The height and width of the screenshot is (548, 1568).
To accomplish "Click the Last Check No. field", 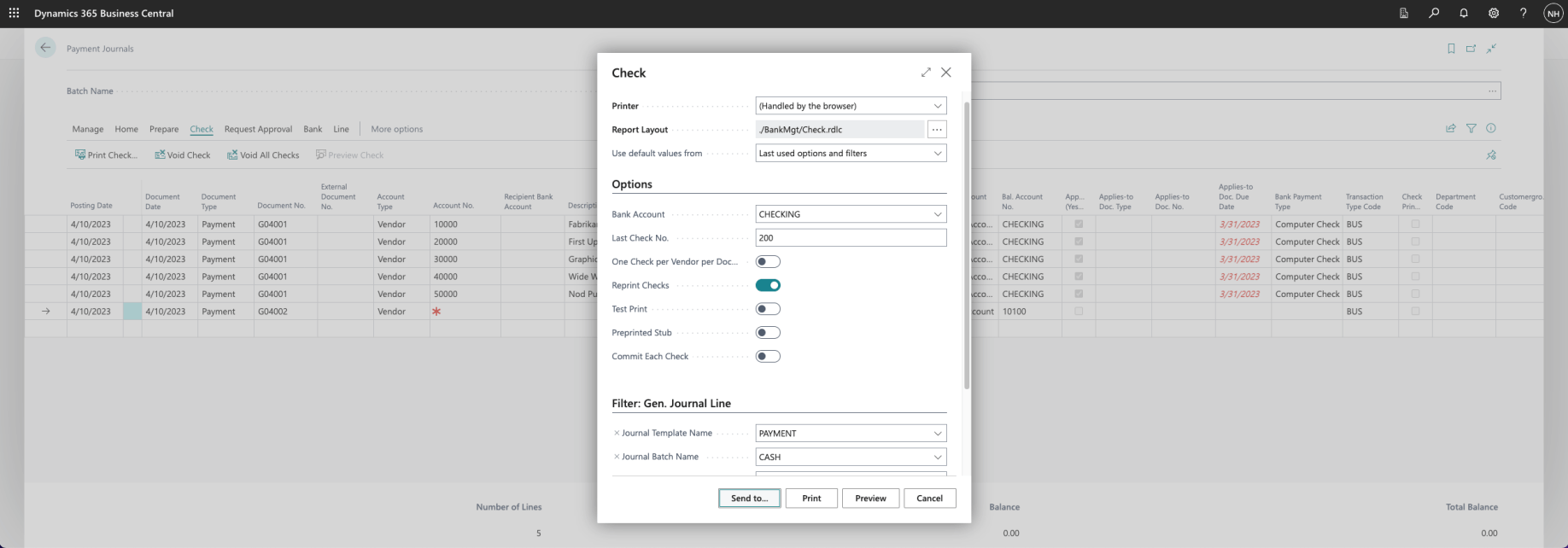I will [851, 238].
